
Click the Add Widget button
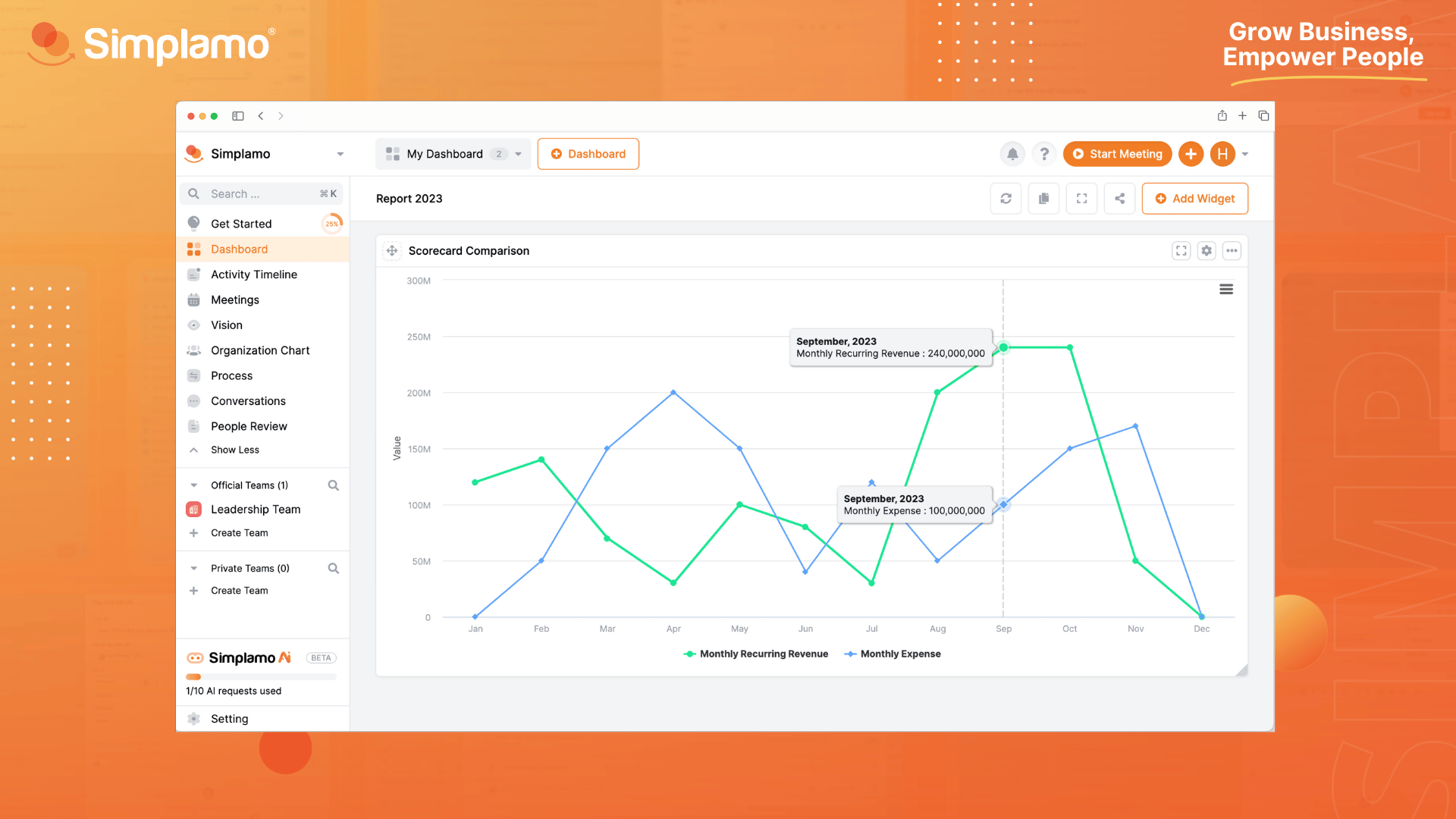[1196, 198]
